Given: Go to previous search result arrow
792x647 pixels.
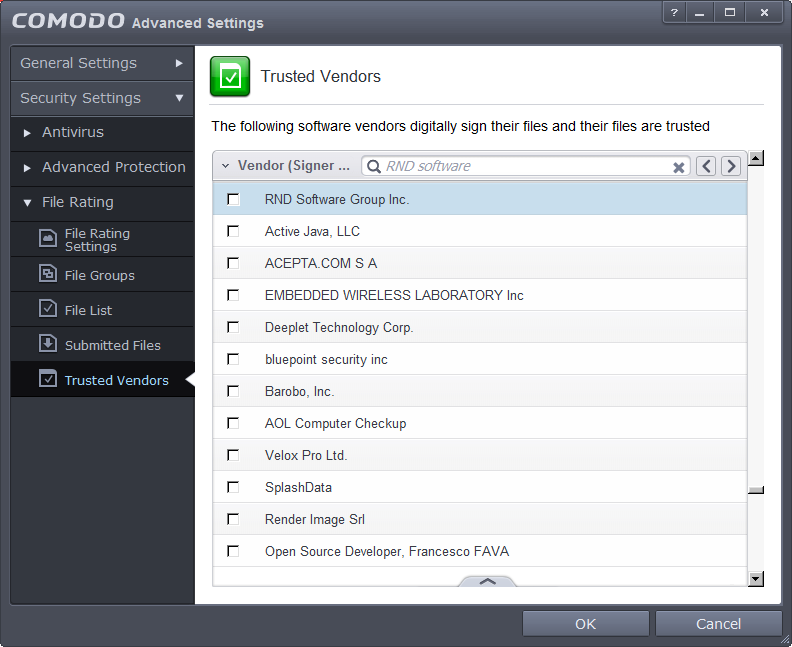Looking at the screenshot, I should point(706,166).
